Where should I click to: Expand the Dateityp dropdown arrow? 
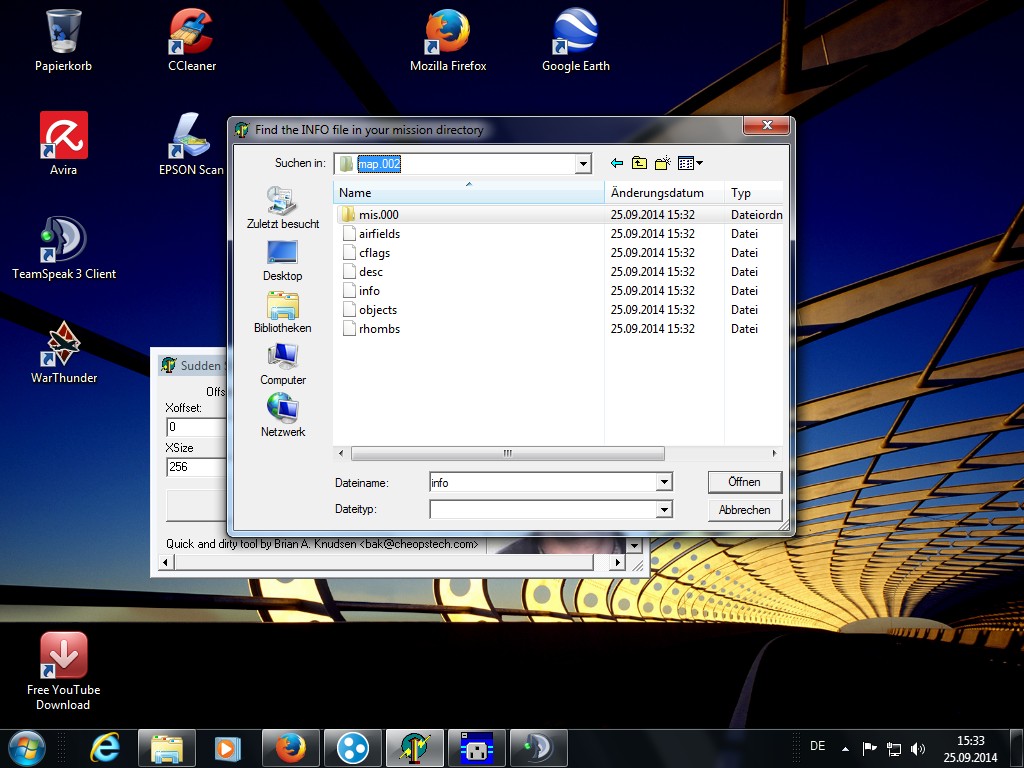click(664, 509)
